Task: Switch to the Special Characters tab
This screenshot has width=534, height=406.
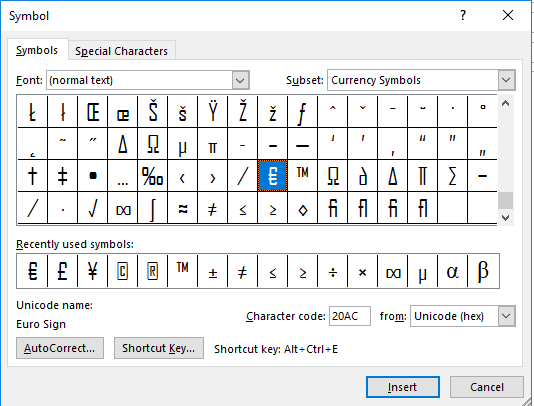Action: (x=122, y=51)
